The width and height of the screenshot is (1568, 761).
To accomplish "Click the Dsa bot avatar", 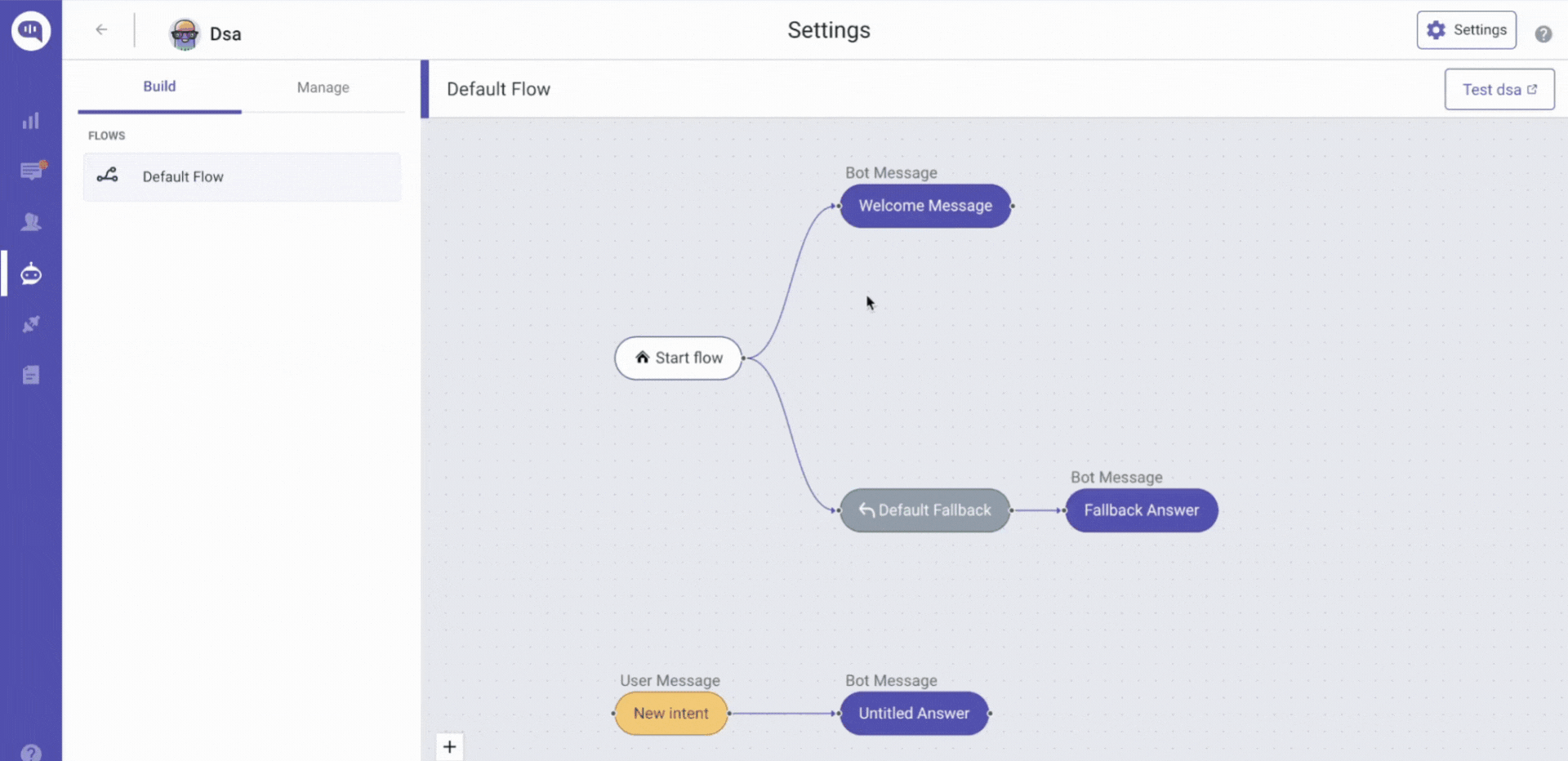I will coord(185,33).
